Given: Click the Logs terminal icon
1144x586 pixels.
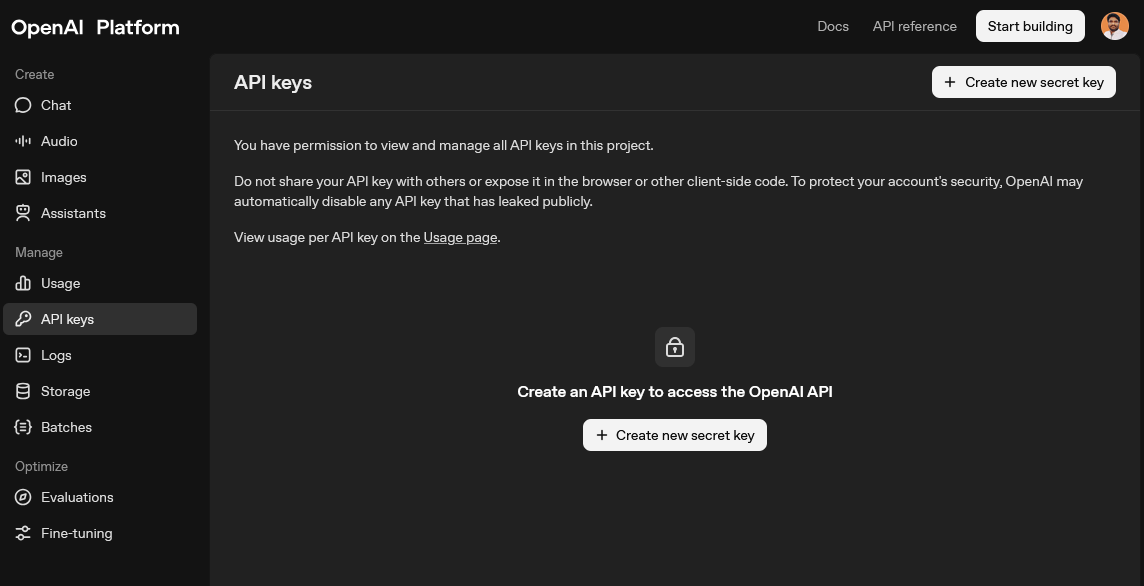Looking at the screenshot, I should click(x=23, y=355).
